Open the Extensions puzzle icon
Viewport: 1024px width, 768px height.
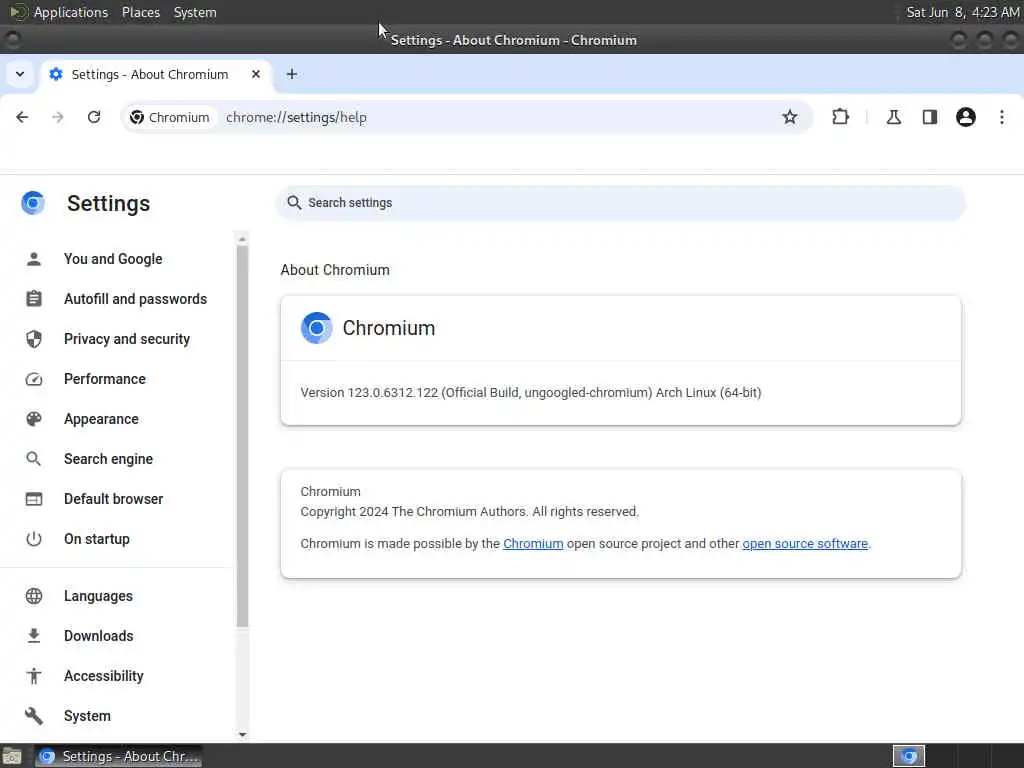click(x=840, y=117)
